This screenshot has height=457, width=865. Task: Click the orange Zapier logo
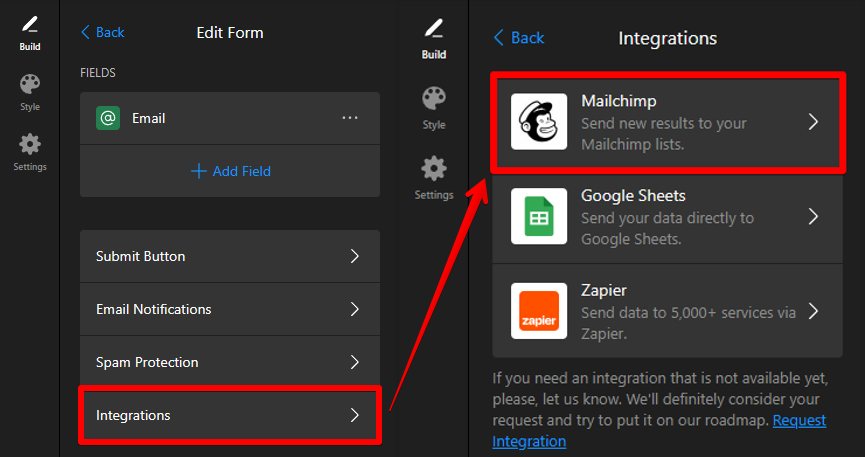(539, 311)
